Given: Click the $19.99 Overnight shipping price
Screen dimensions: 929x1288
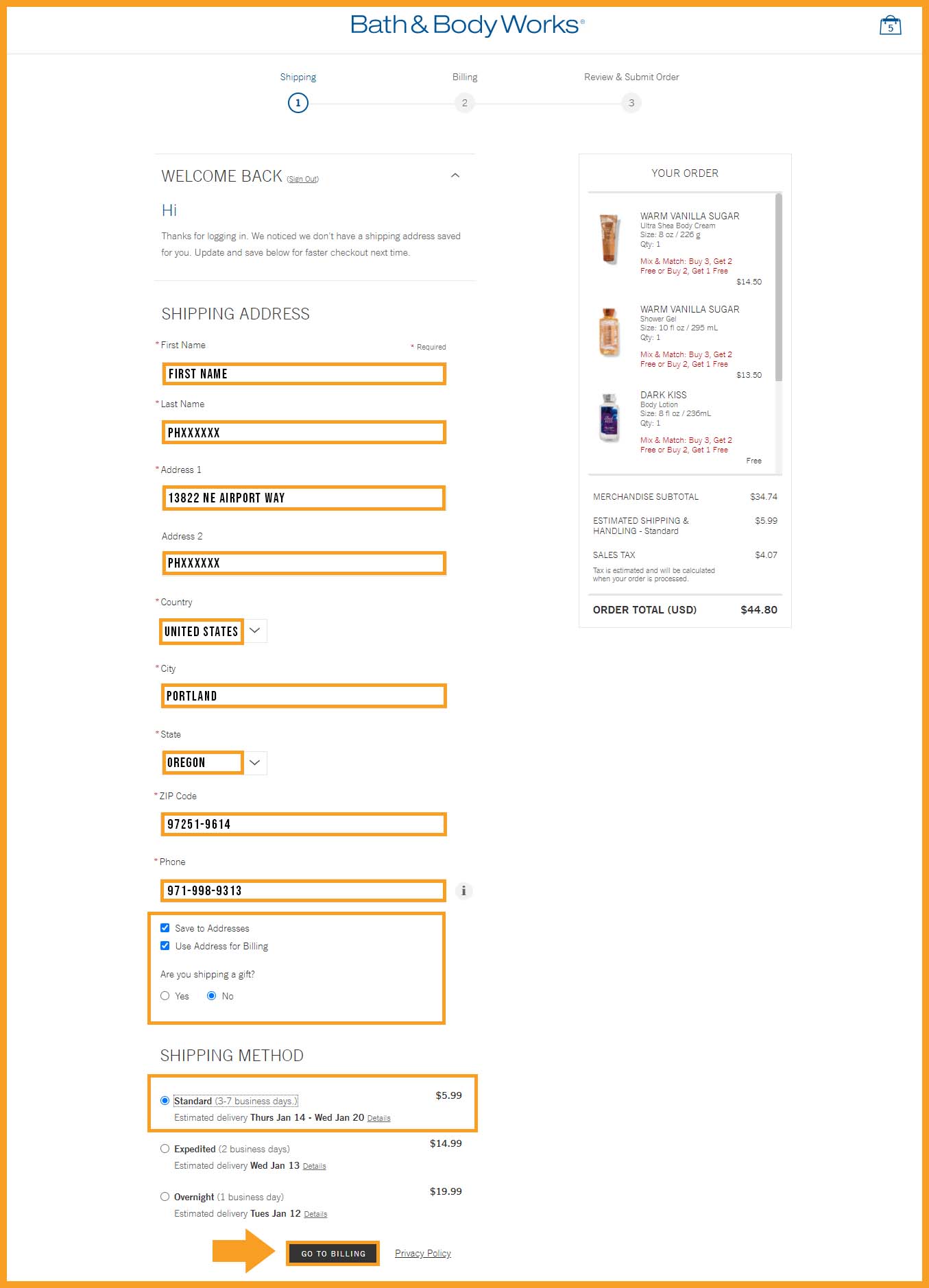Looking at the screenshot, I should tap(446, 1191).
